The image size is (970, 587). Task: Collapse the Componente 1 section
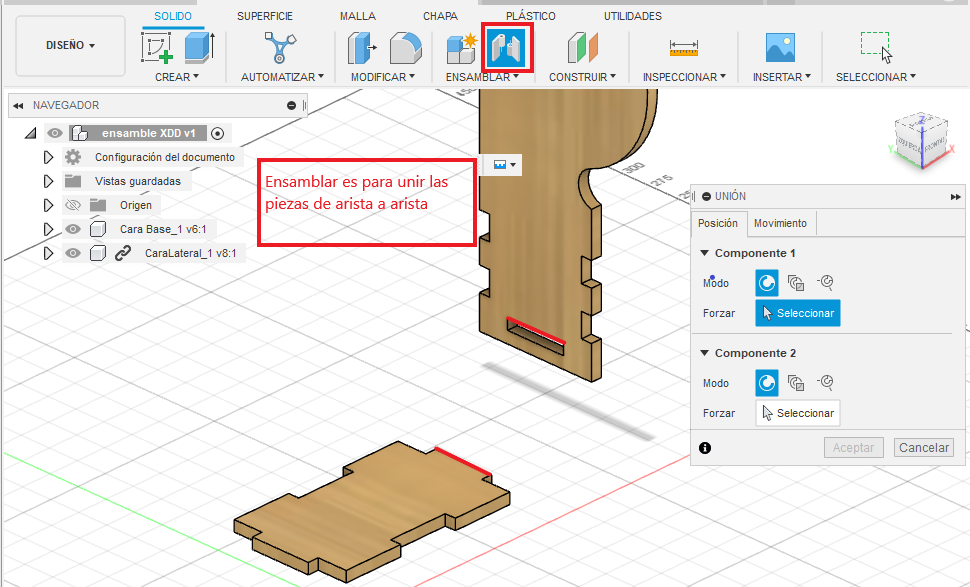[x=704, y=253]
